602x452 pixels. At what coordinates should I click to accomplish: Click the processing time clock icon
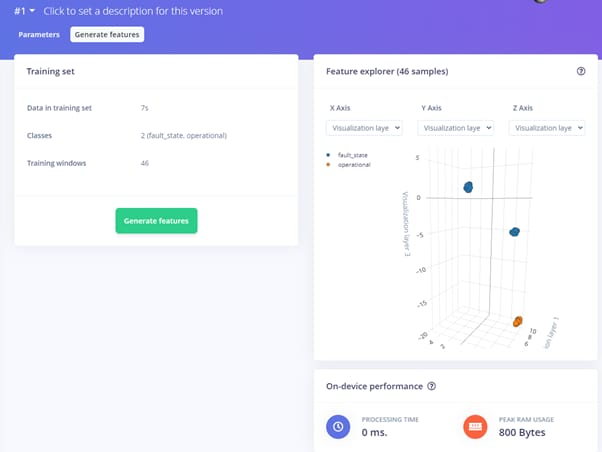pos(339,426)
